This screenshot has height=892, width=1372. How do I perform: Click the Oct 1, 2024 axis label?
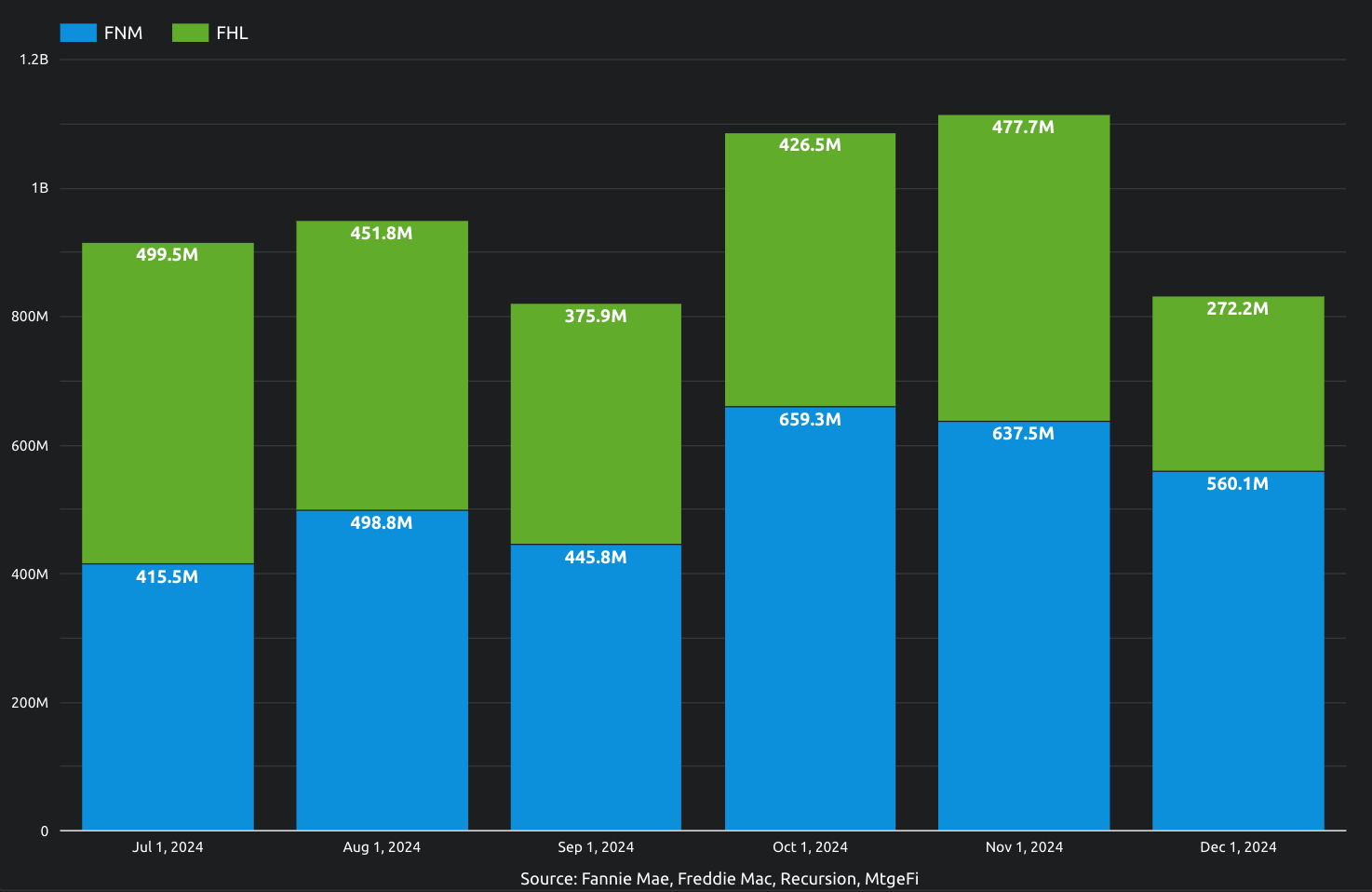[810, 847]
